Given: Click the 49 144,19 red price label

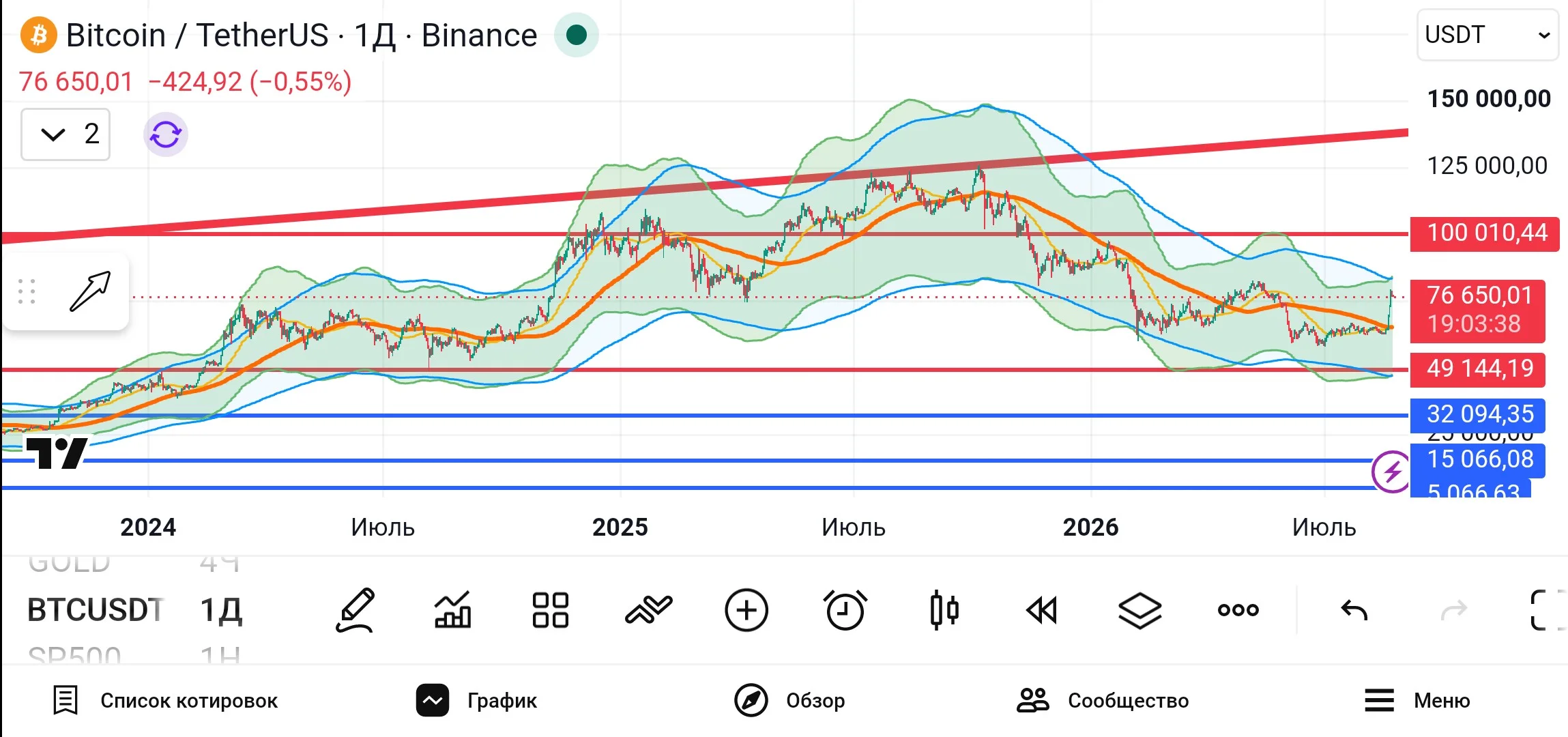Looking at the screenshot, I should coord(1478,370).
